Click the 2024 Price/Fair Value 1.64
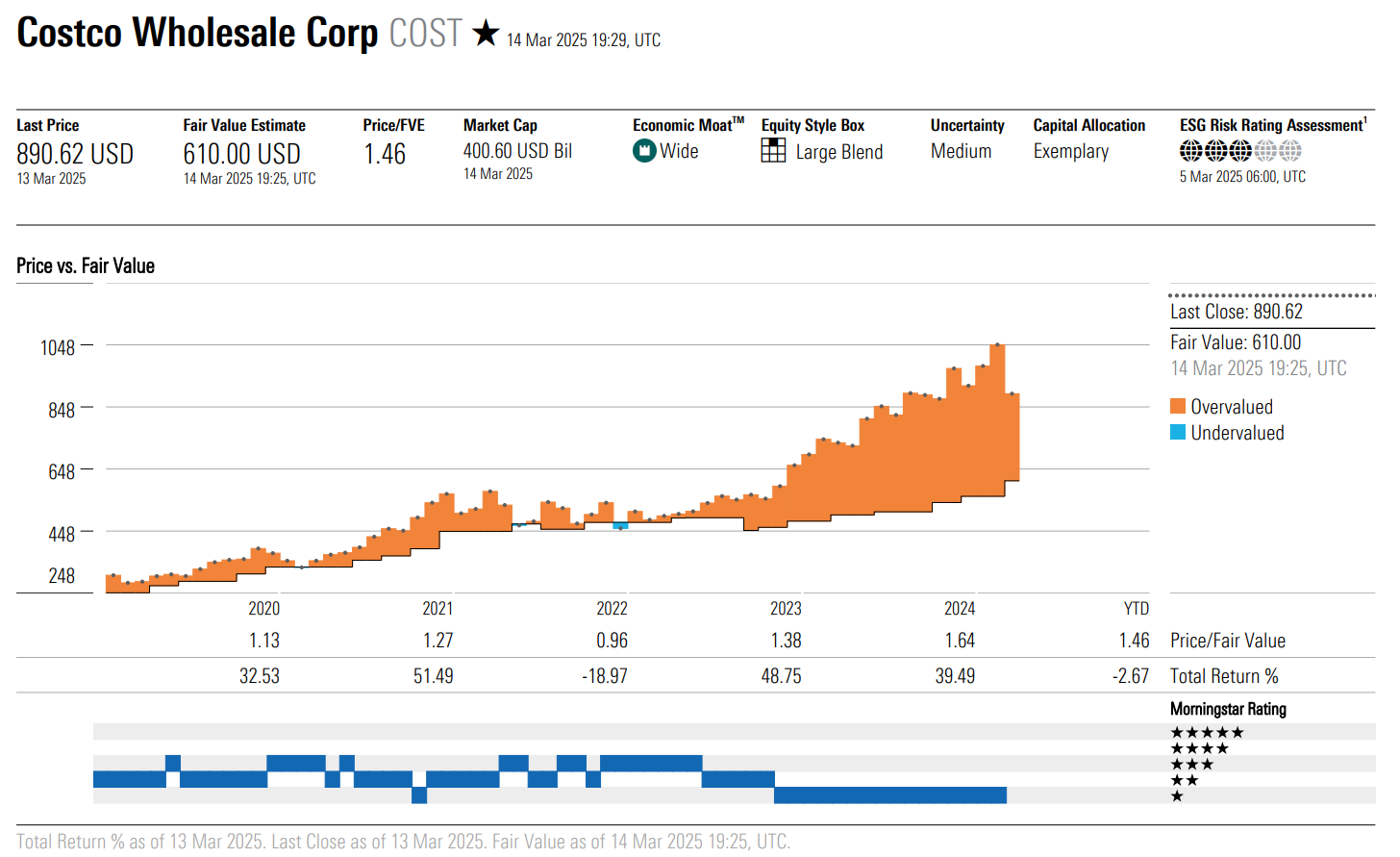This screenshot has height=857, width=1400. coord(960,641)
